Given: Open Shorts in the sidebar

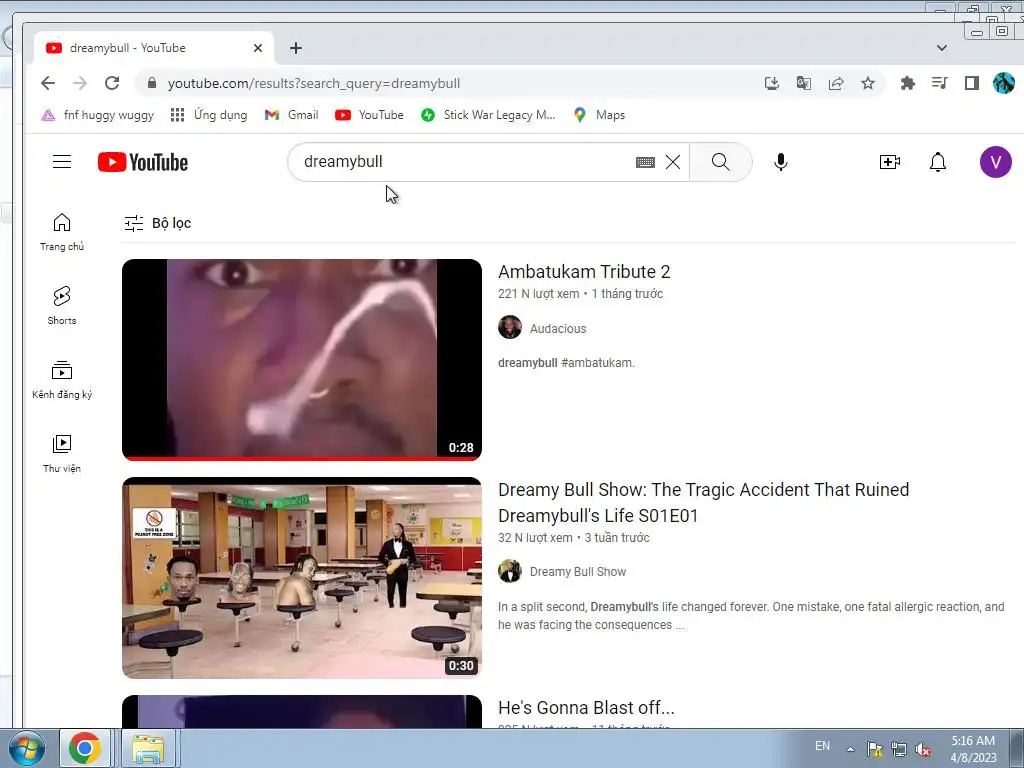Looking at the screenshot, I should 62,306.
